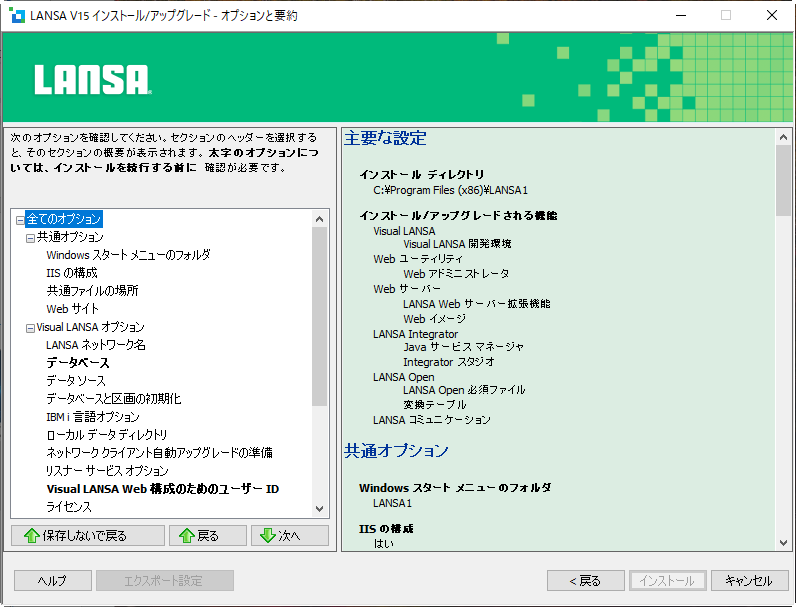Select Visual LANSA オプション tree item

[90, 327]
